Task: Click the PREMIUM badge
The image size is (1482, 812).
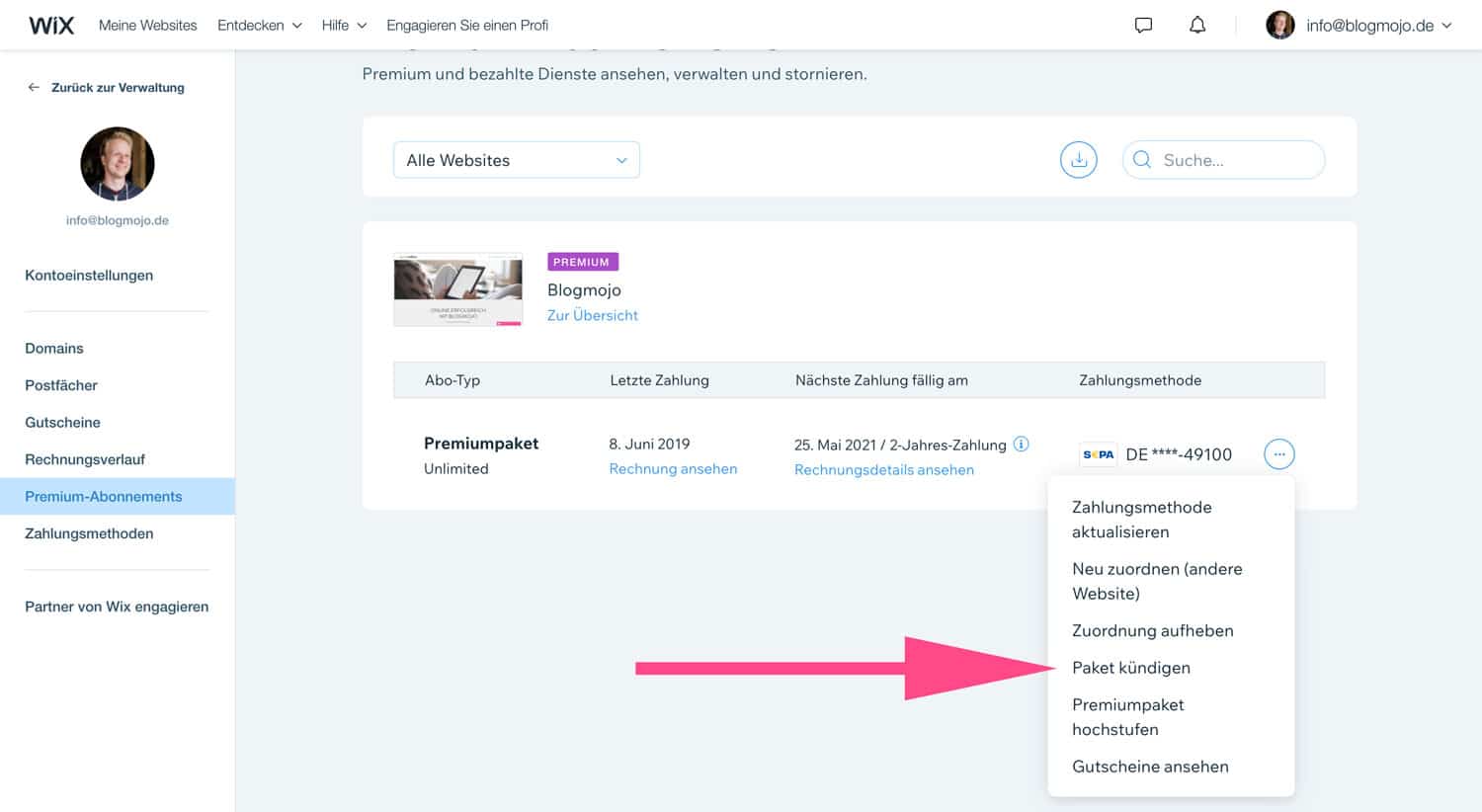Action: click(583, 262)
